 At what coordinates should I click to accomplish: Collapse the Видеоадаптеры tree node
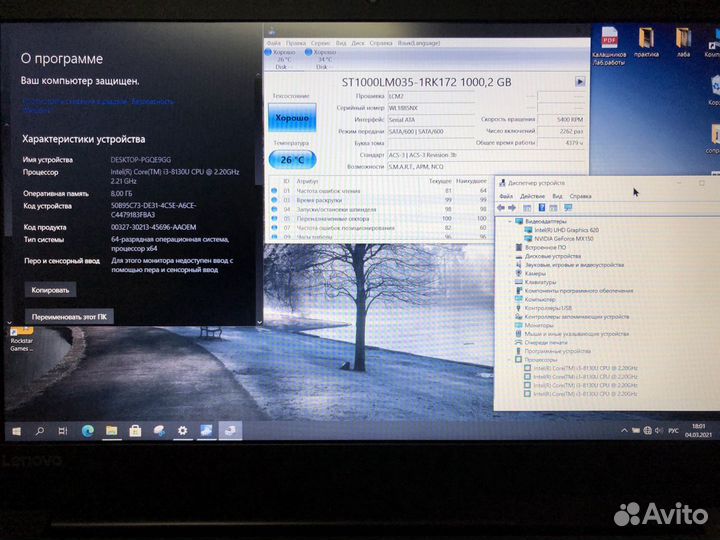pyautogui.click(x=510, y=221)
